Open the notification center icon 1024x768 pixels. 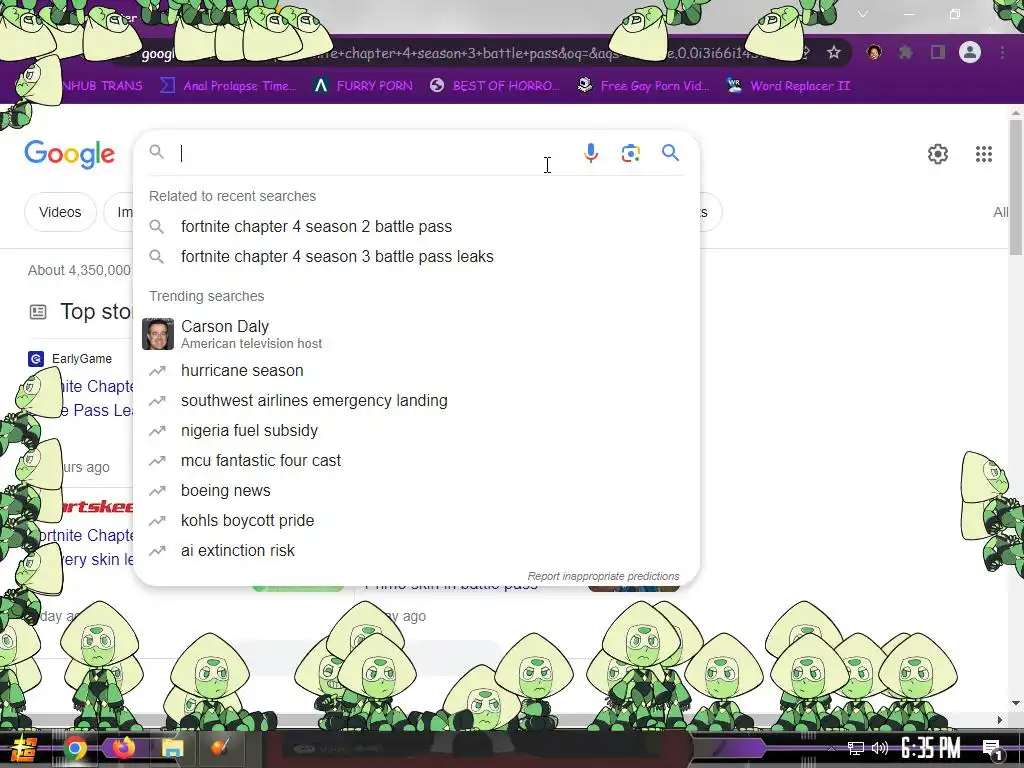coord(992,749)
